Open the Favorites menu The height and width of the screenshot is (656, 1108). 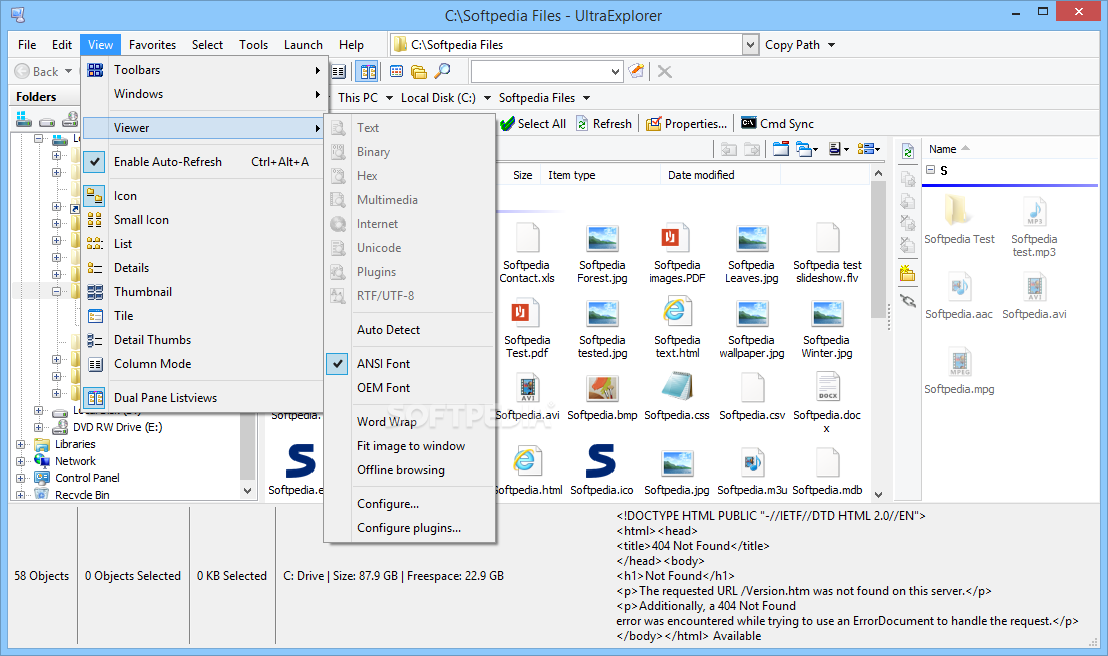[x=152, y=45]
